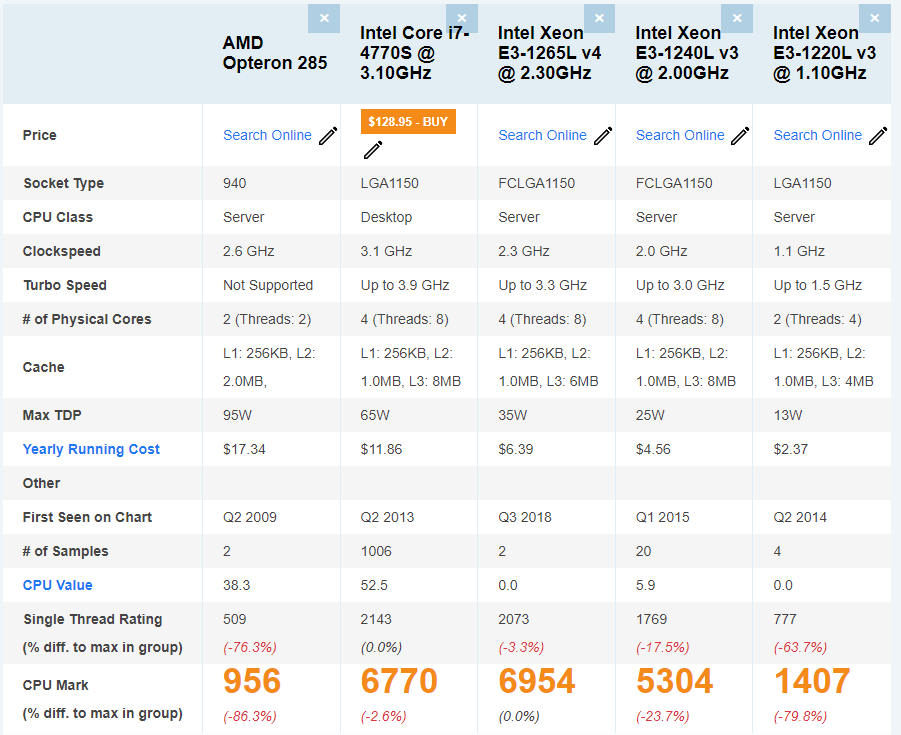Screen dimensions: 901x735
Task: Edit price pencil for Xeon E3-1220L v3
Action: click(878, 136)
